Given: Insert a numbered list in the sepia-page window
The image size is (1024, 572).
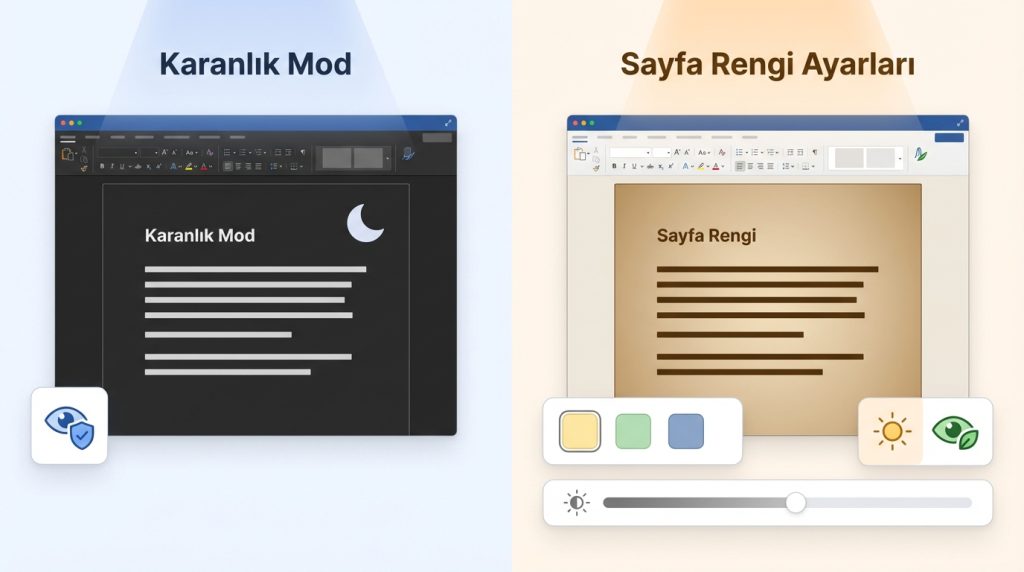Looking at the screenshot, I should [755, 152].
